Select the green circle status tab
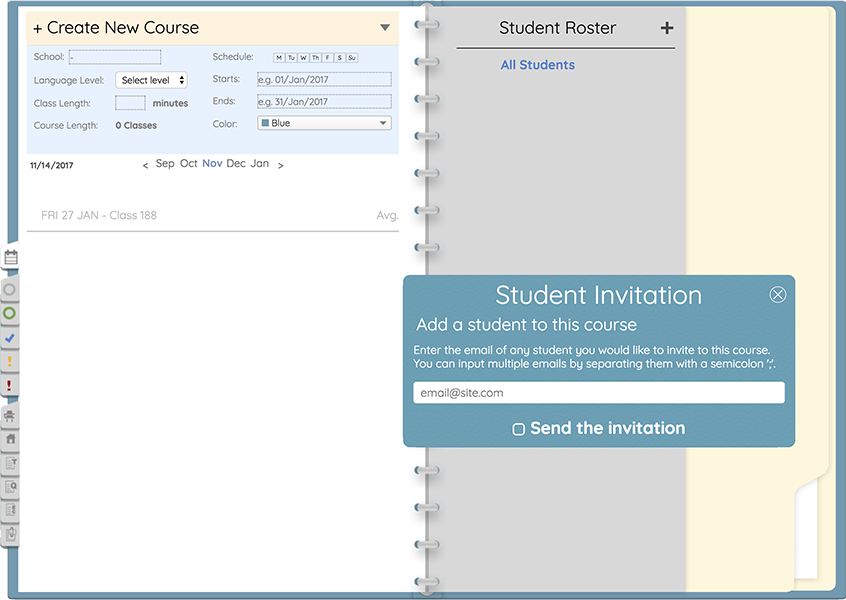Image resolution: width=846 pixels, height=600 pixels. tap(10, 313)
